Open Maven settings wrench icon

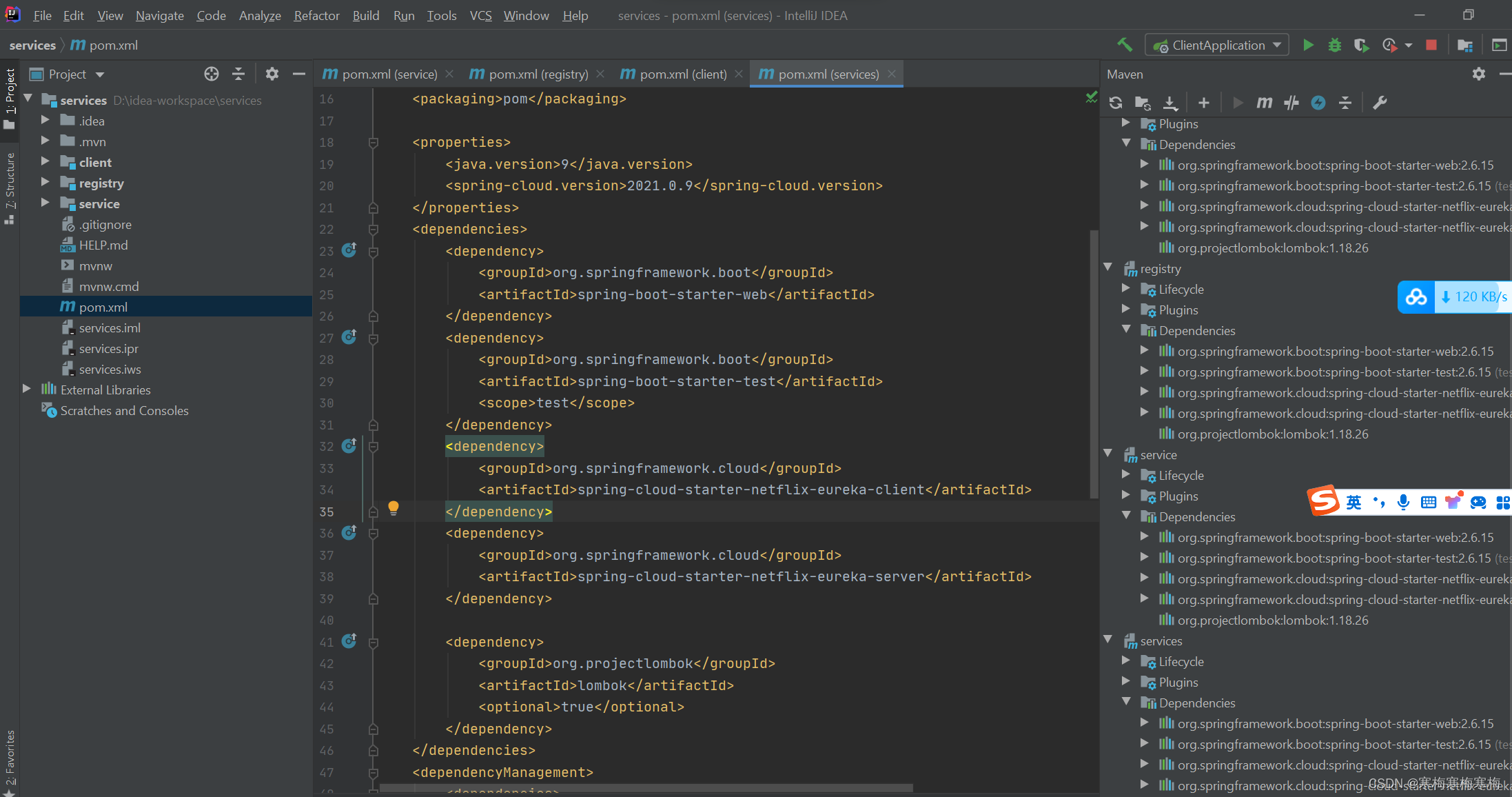(1380, 103)
